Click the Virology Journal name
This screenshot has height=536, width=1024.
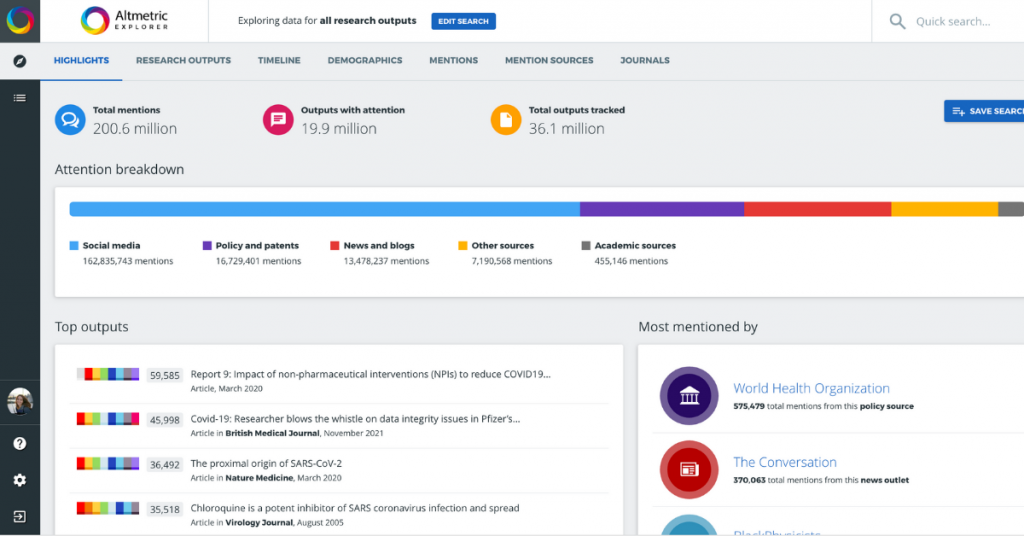(259, 522)
